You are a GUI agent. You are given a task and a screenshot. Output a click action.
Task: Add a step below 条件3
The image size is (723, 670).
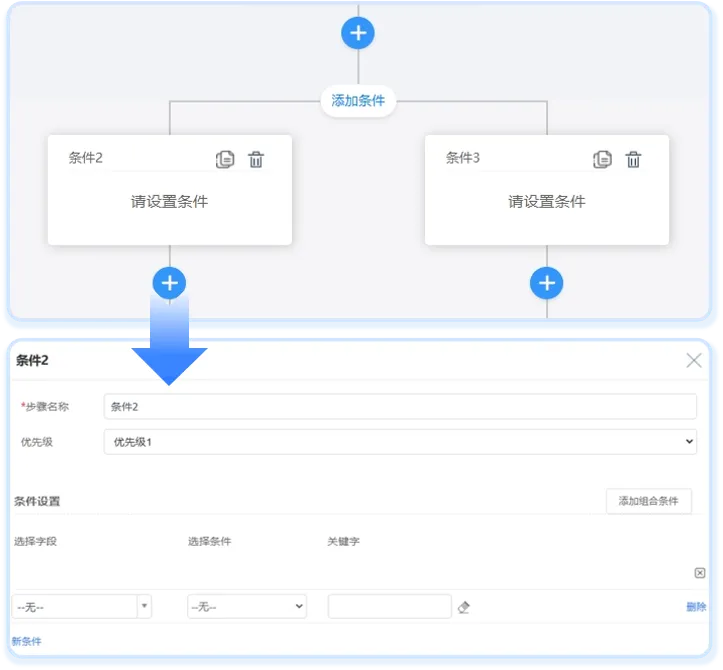pos(546,283)
